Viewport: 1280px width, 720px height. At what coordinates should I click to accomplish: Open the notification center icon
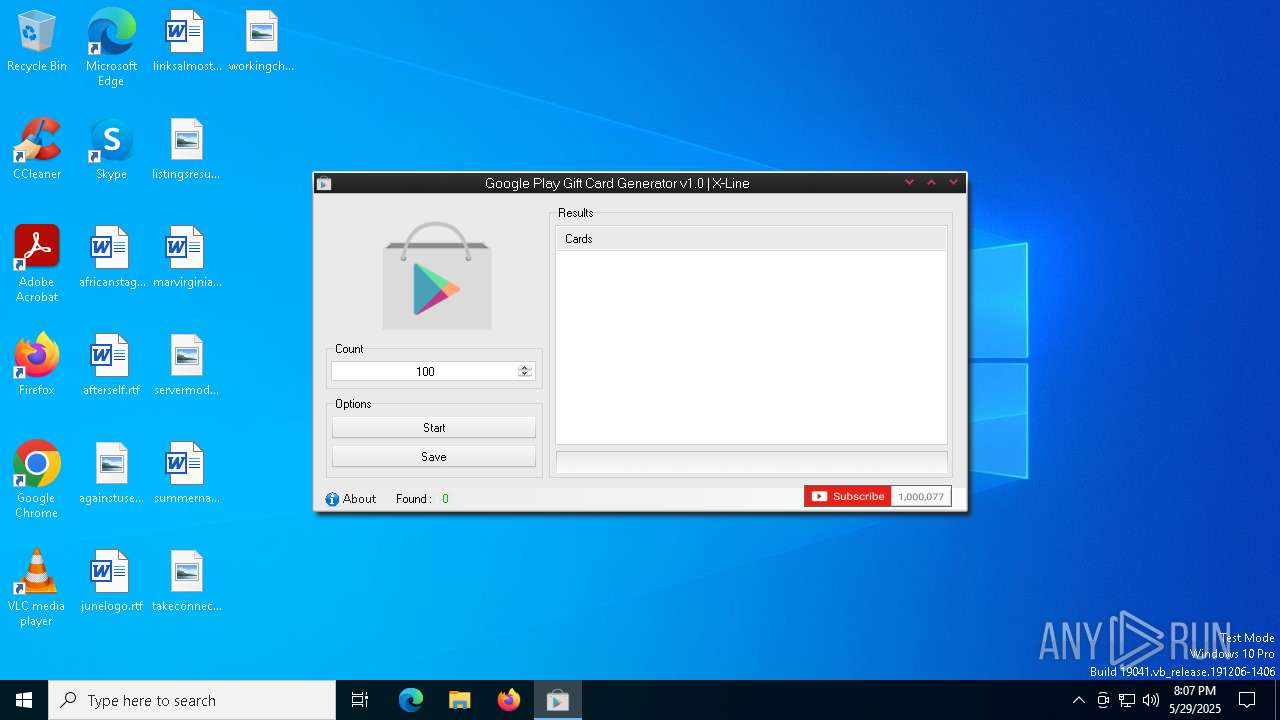point(1247,700)
